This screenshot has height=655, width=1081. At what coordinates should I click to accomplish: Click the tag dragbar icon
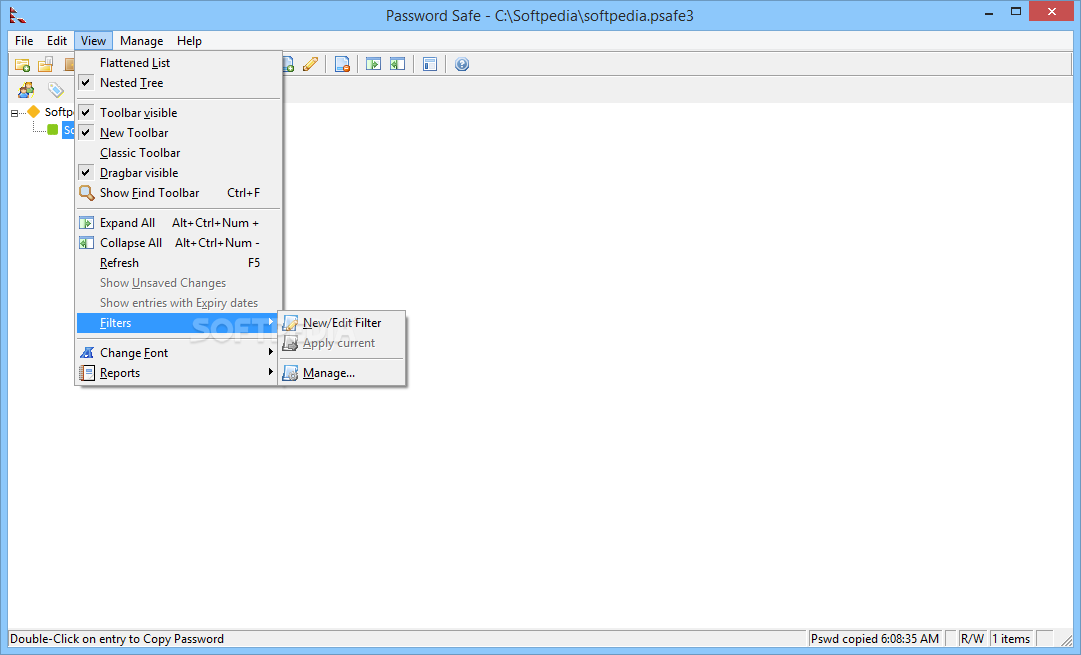[x=55, y=90]
